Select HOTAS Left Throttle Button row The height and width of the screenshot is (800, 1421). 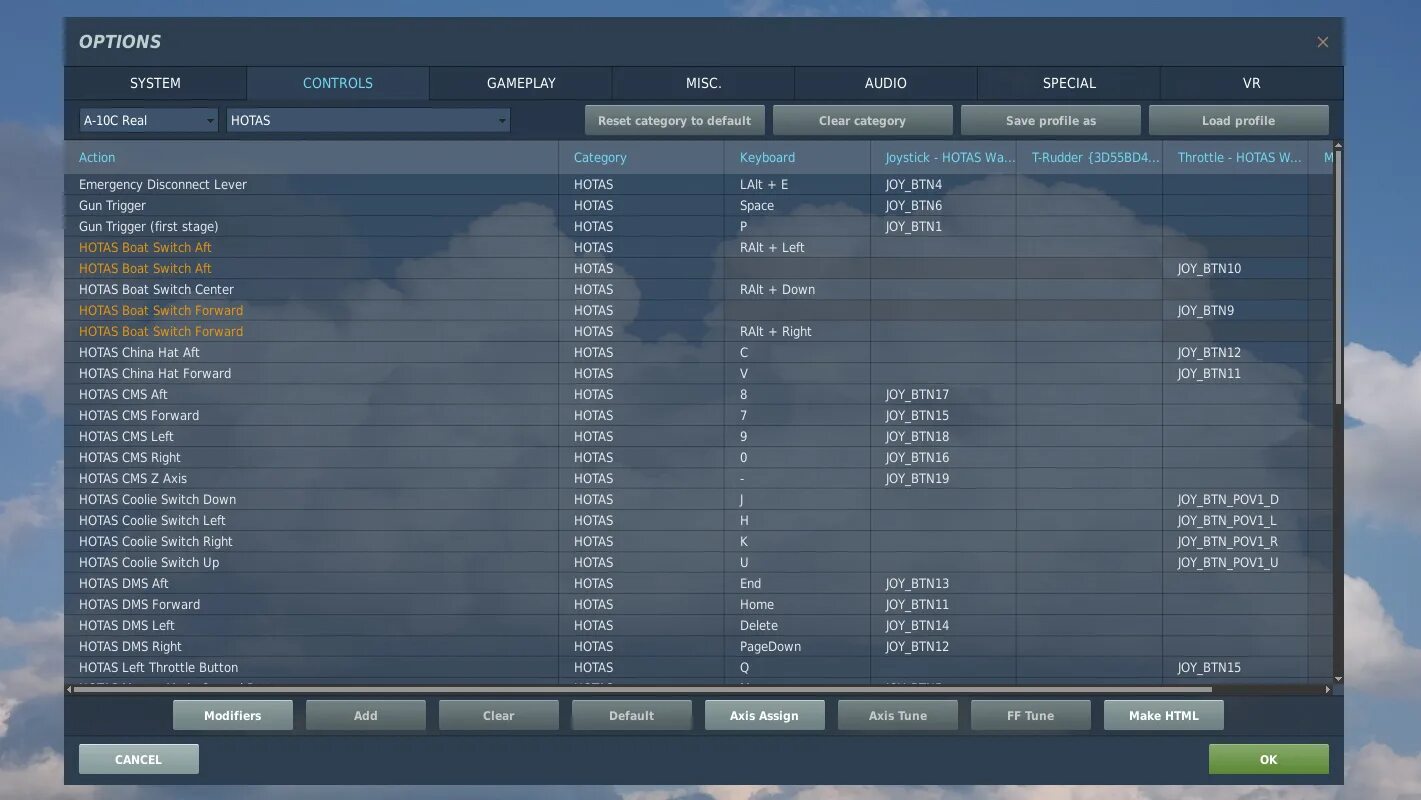coord(699,667)
